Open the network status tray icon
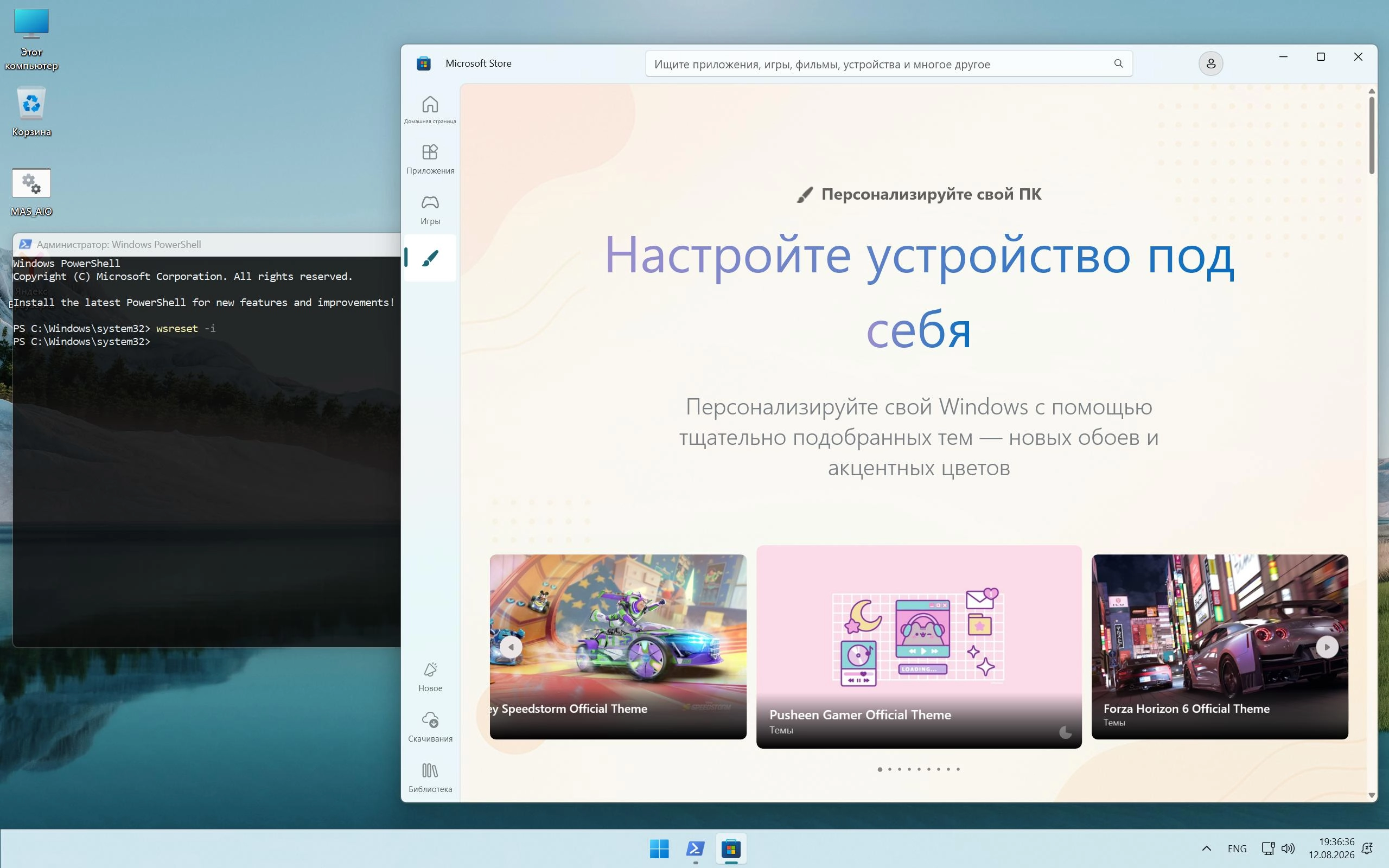The image size is (1389, 868). click(1268, 848)
